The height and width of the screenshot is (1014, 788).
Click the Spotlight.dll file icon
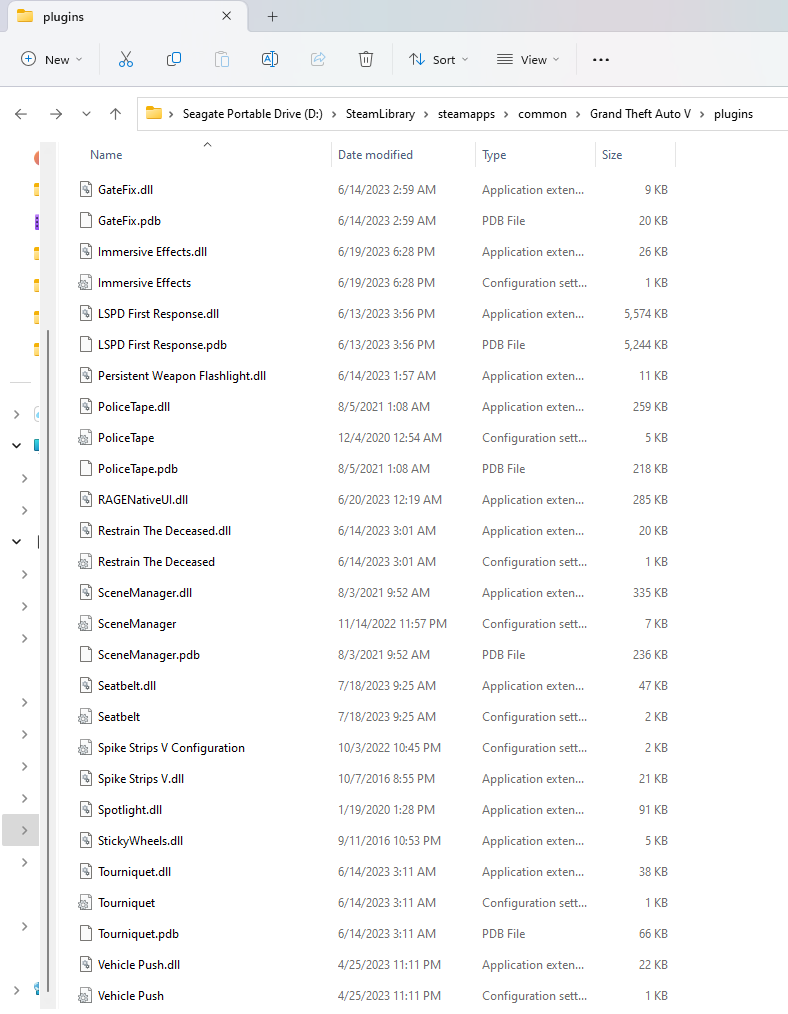85,810
